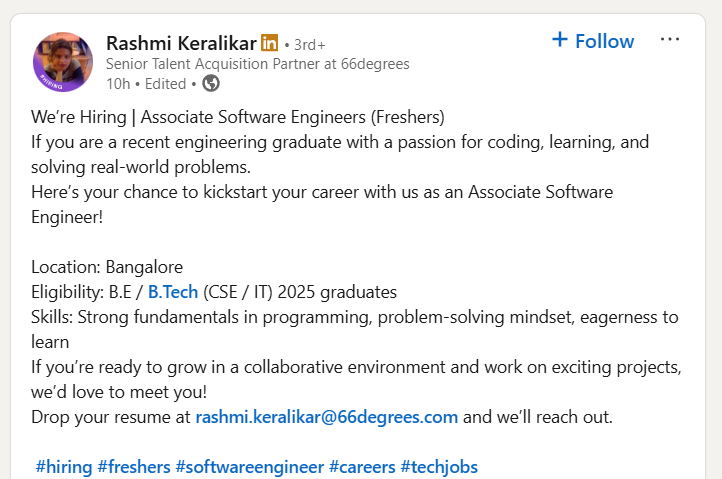Screen dimensions: 722x479
Task: Open the three-dot post options menu
Action: point(670,40)
